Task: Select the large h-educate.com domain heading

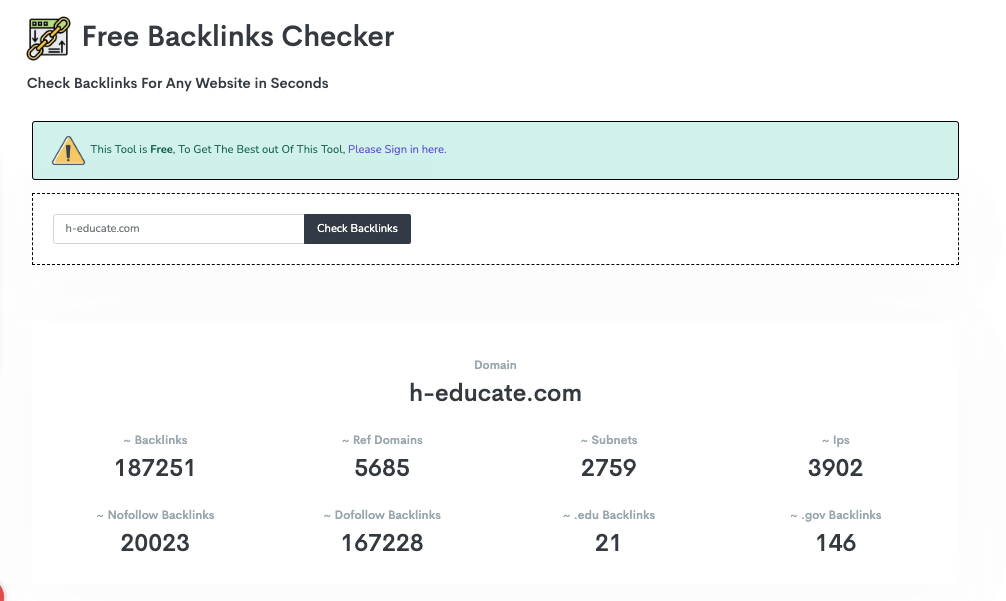Action: 495,392
